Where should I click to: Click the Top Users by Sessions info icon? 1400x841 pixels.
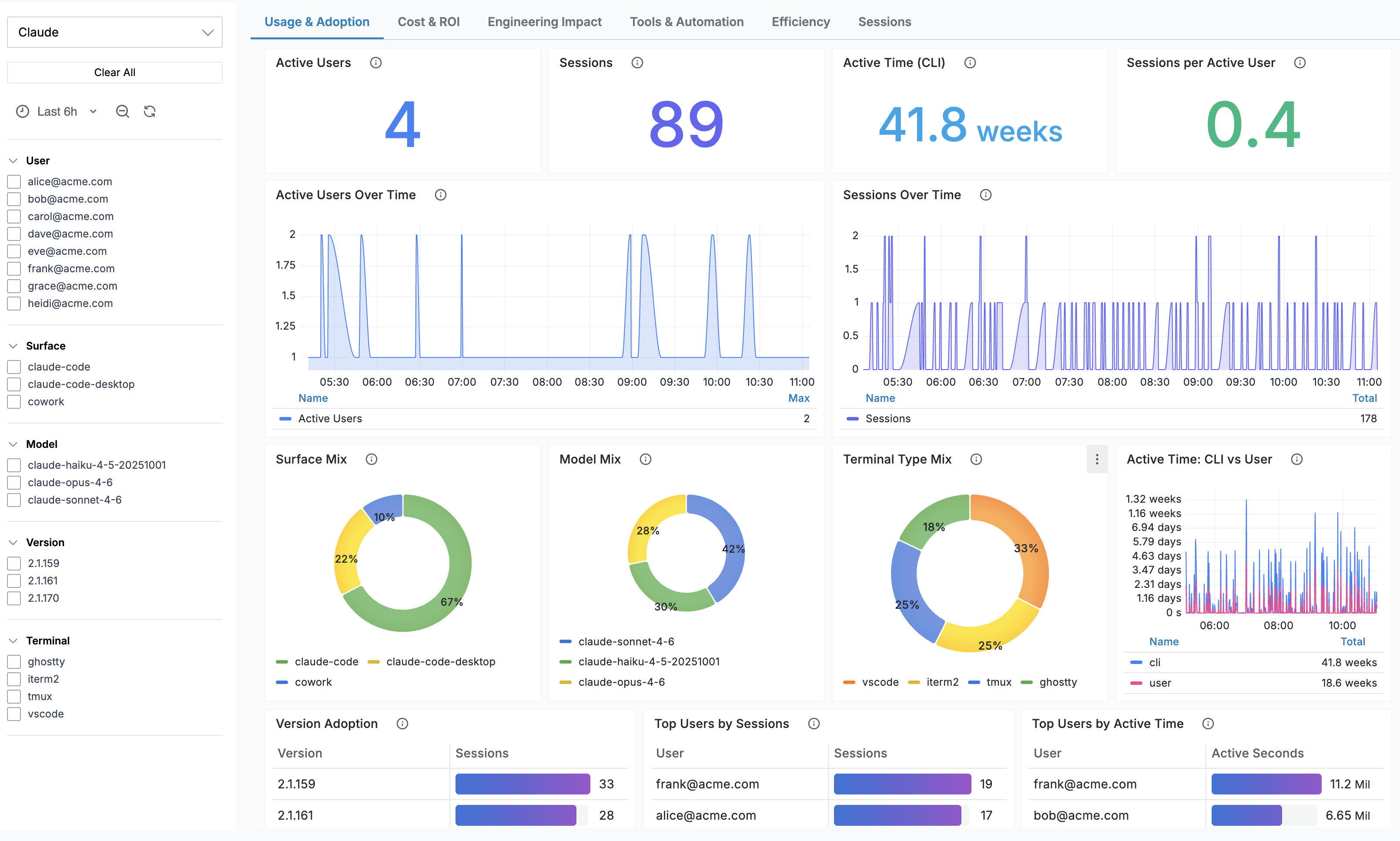click(x=814, y=724)
